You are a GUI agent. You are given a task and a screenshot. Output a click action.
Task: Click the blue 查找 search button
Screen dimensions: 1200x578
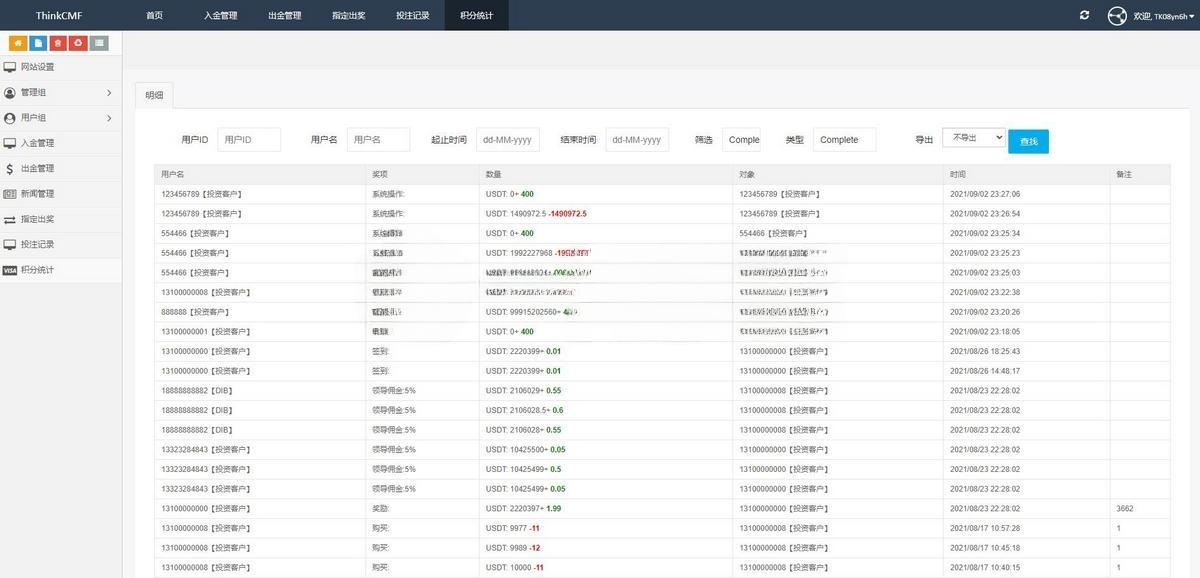1028,142
